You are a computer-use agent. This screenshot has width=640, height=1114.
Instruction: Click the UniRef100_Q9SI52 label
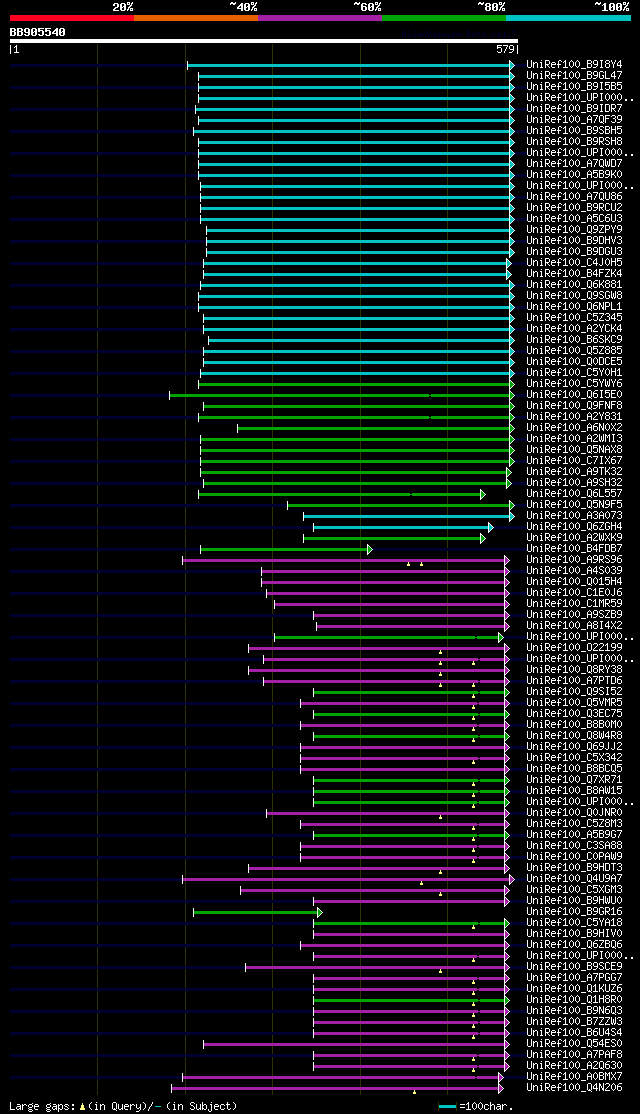[x=574, y=692]
